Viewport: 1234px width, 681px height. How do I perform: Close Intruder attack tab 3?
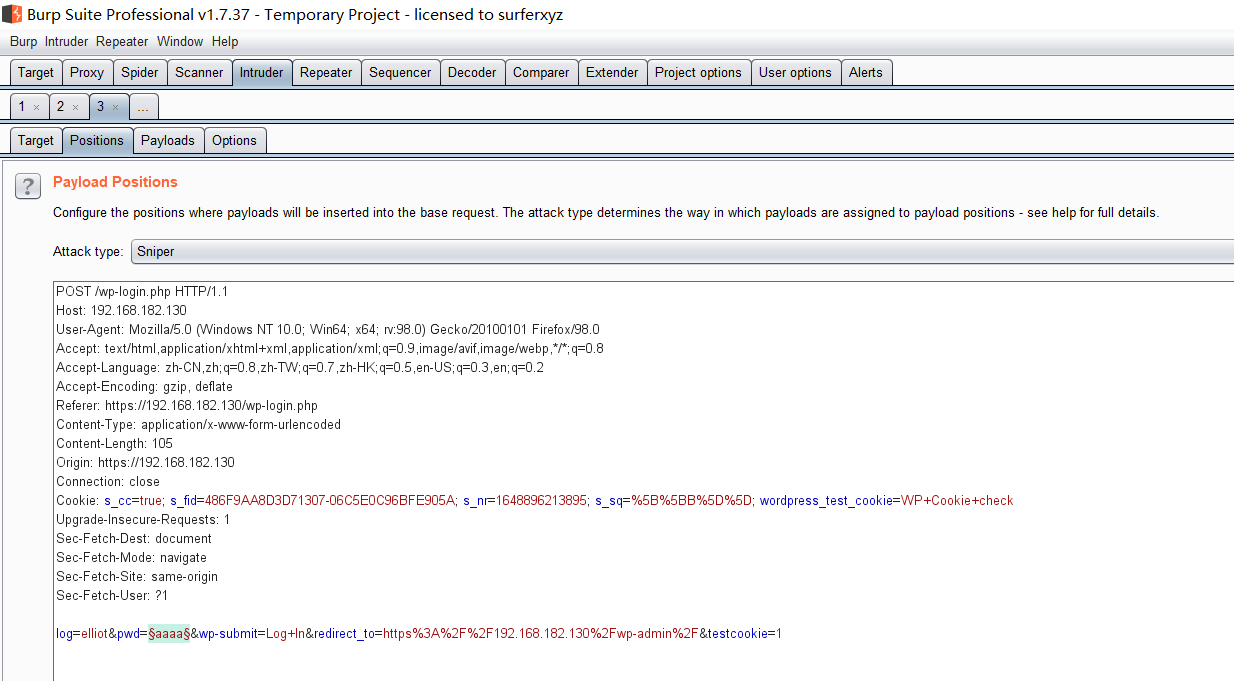click(x=115, y=107)
